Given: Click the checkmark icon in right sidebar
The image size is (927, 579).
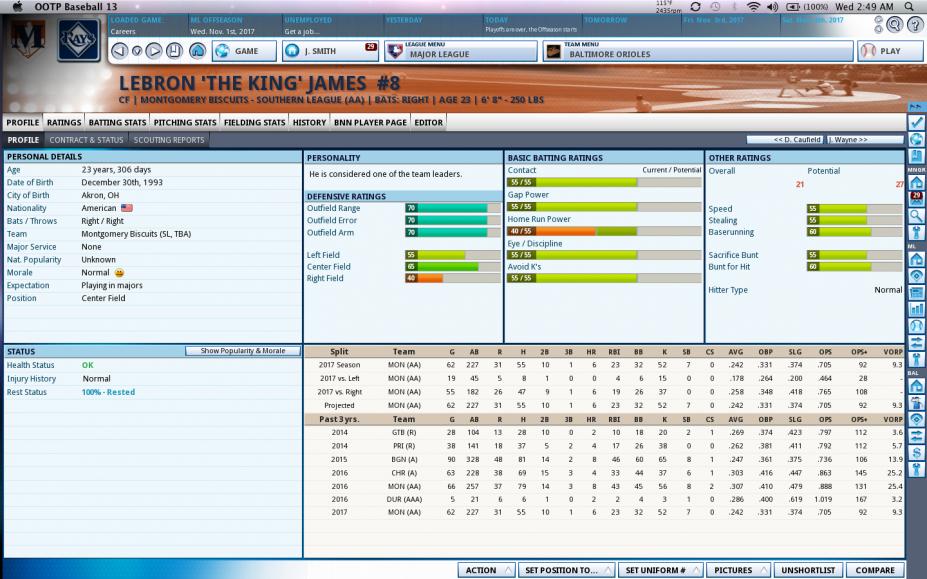Looking at the screenshot, I should pos(916,122).
